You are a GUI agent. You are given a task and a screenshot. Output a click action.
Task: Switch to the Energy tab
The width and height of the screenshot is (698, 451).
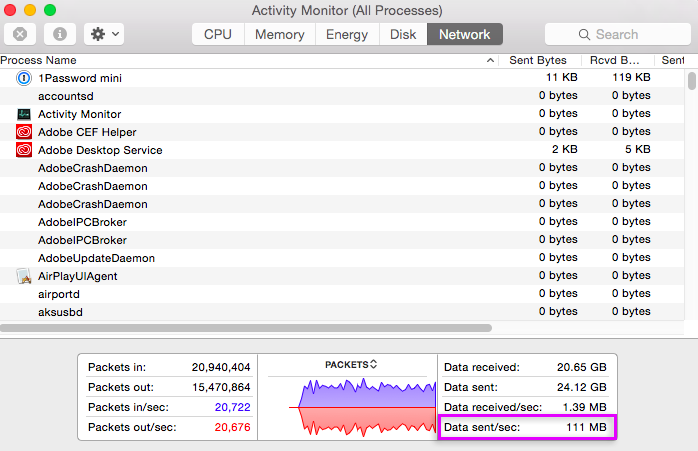point(347,34)
